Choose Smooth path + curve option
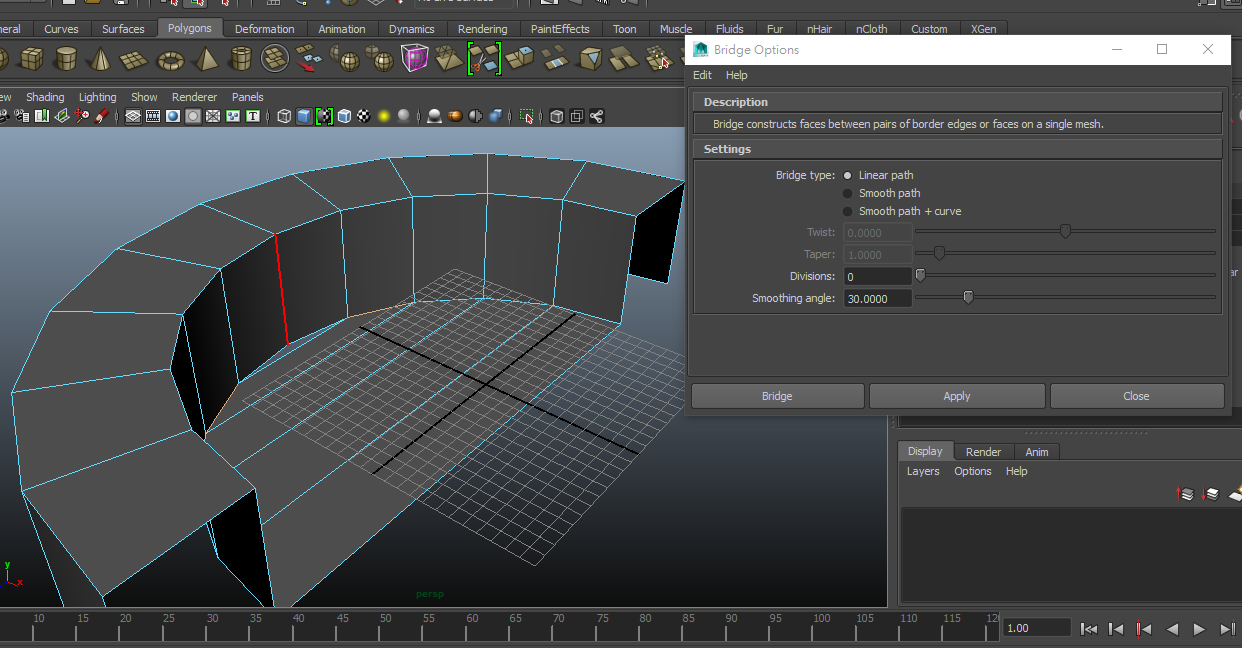Viewport: 1242px width, 648px height. pyautogui.click(x=847, y=211)
